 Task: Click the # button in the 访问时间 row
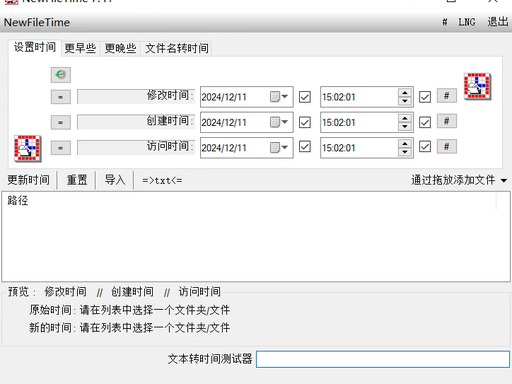point(447,147)
